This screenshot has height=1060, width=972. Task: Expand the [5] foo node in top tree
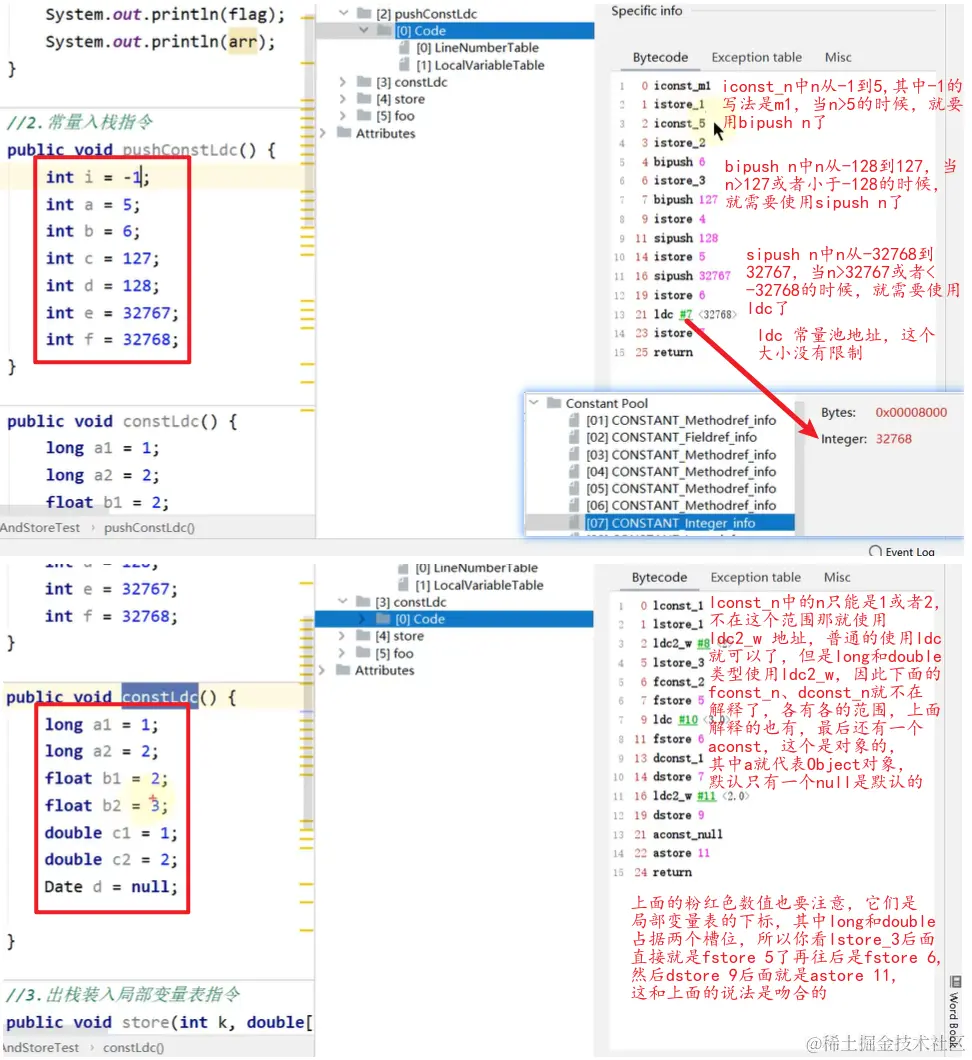[343, 116]
